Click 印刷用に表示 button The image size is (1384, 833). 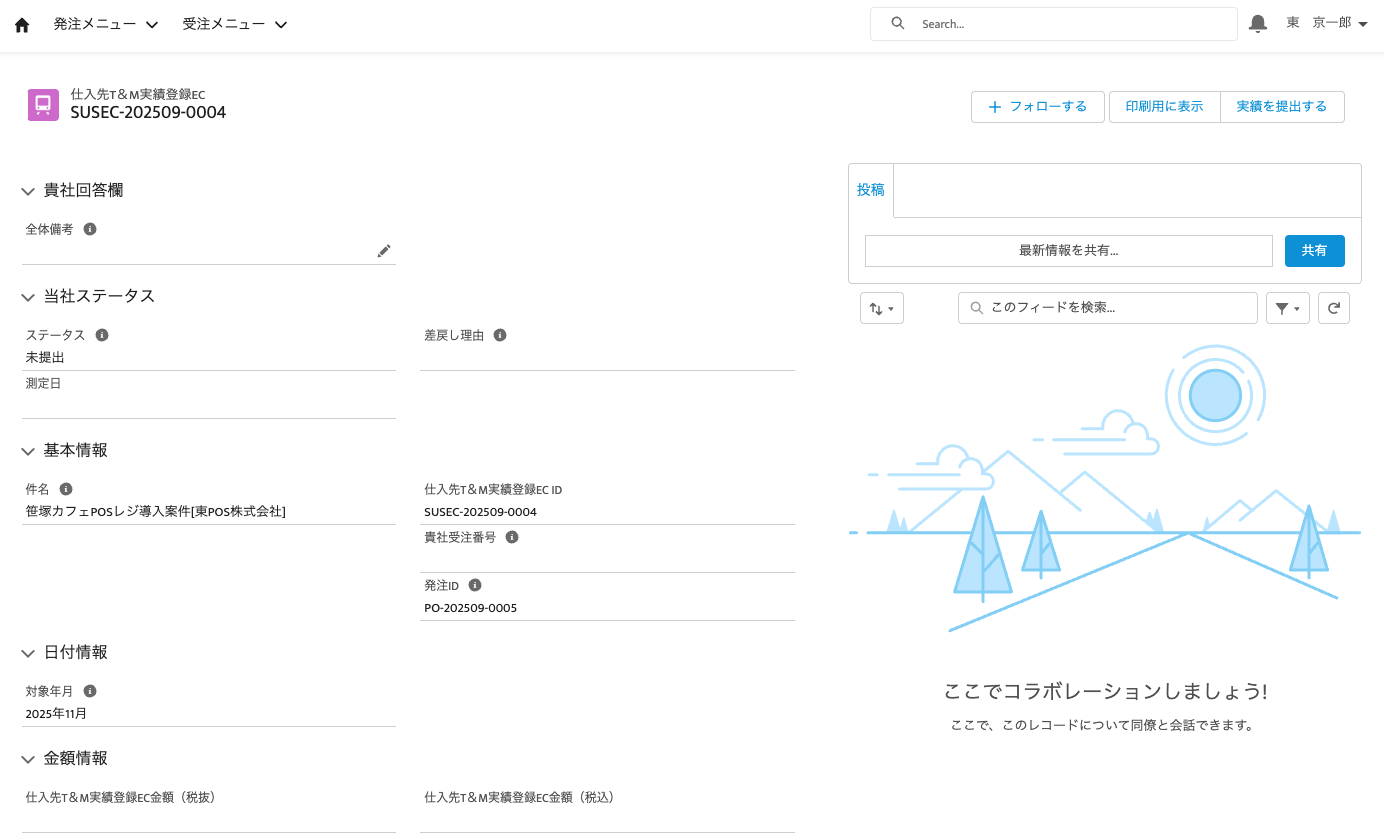[x=1164, y=107]
